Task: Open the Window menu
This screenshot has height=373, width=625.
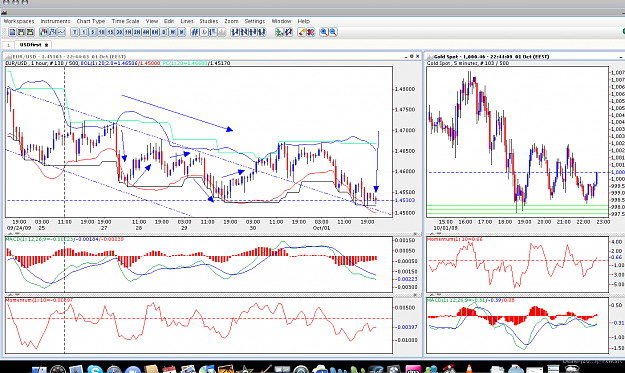Action: coord(281,21)
